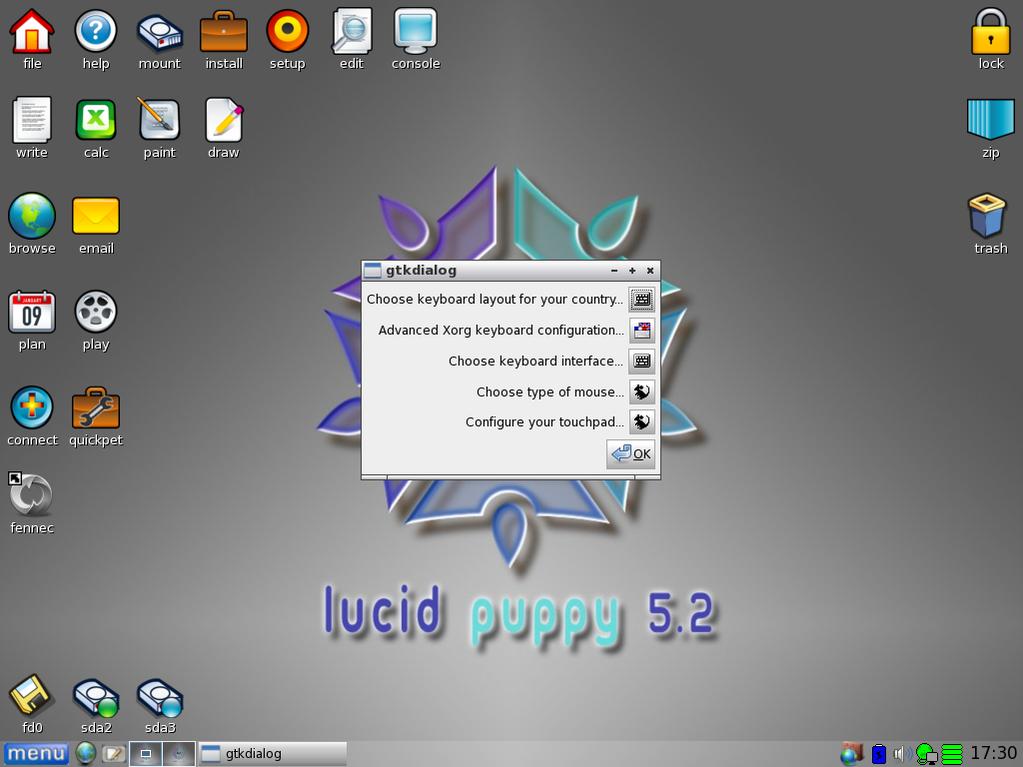Close the gtkdialog window
The width and height of the screenshot is (1023, 767).
pyautogui.click(x=650, y=271)
